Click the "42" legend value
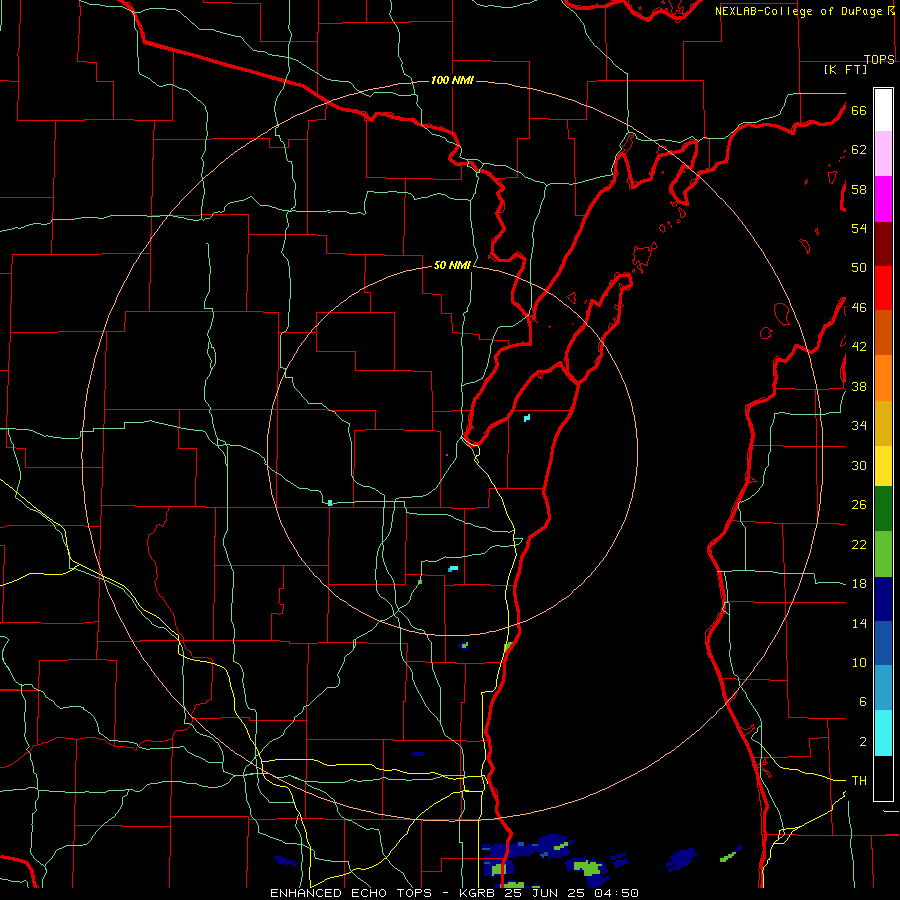 click(859, 347)
